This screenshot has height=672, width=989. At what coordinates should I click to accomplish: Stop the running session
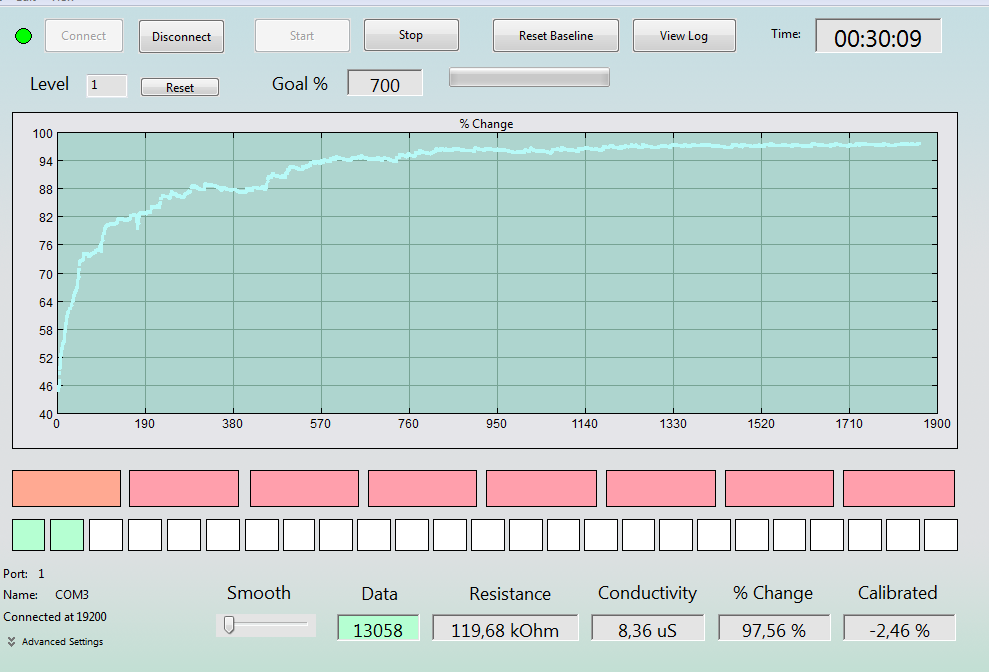(x=411, y=35)
